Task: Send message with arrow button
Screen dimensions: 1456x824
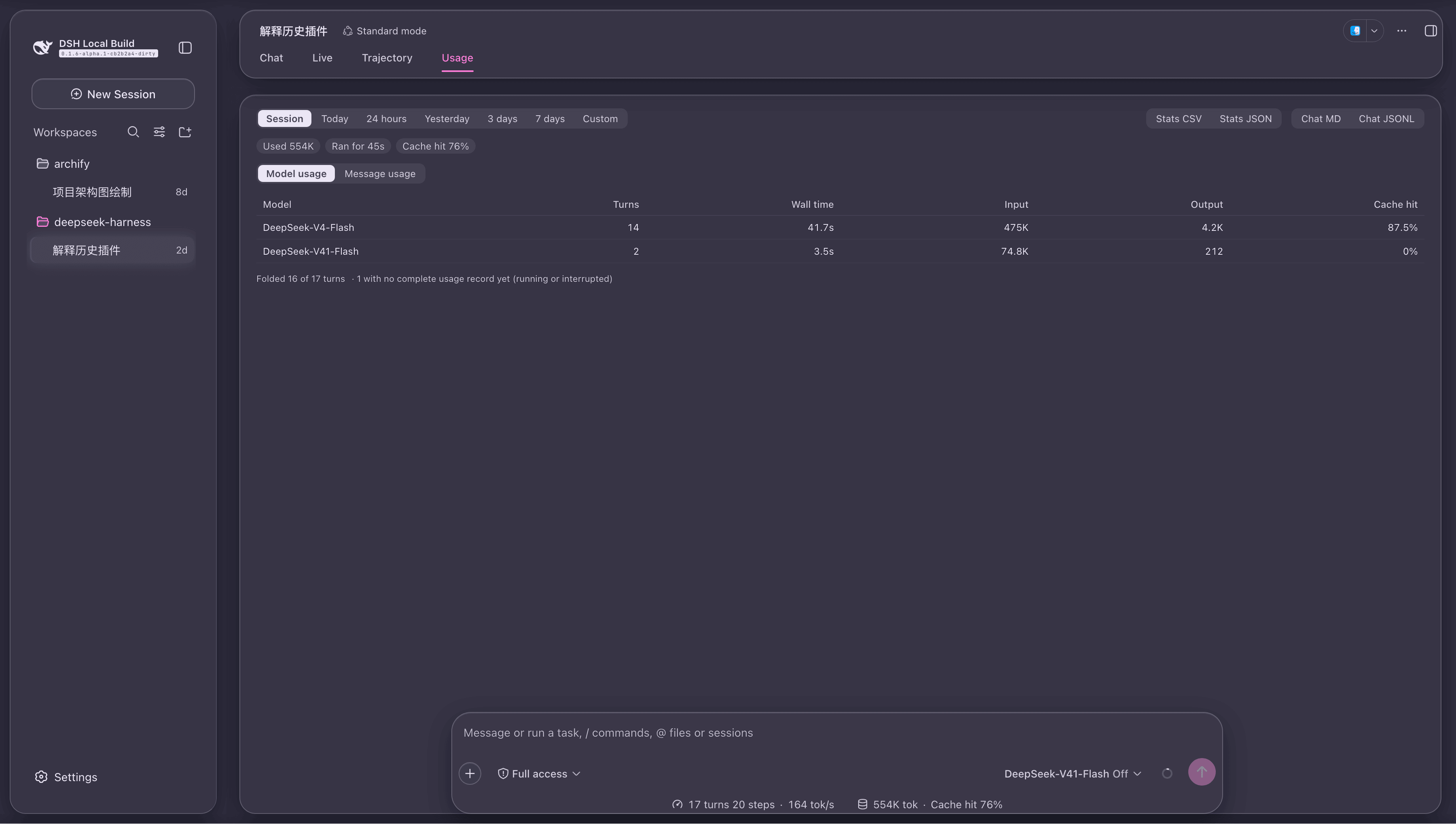Action: click(1201, 772)
